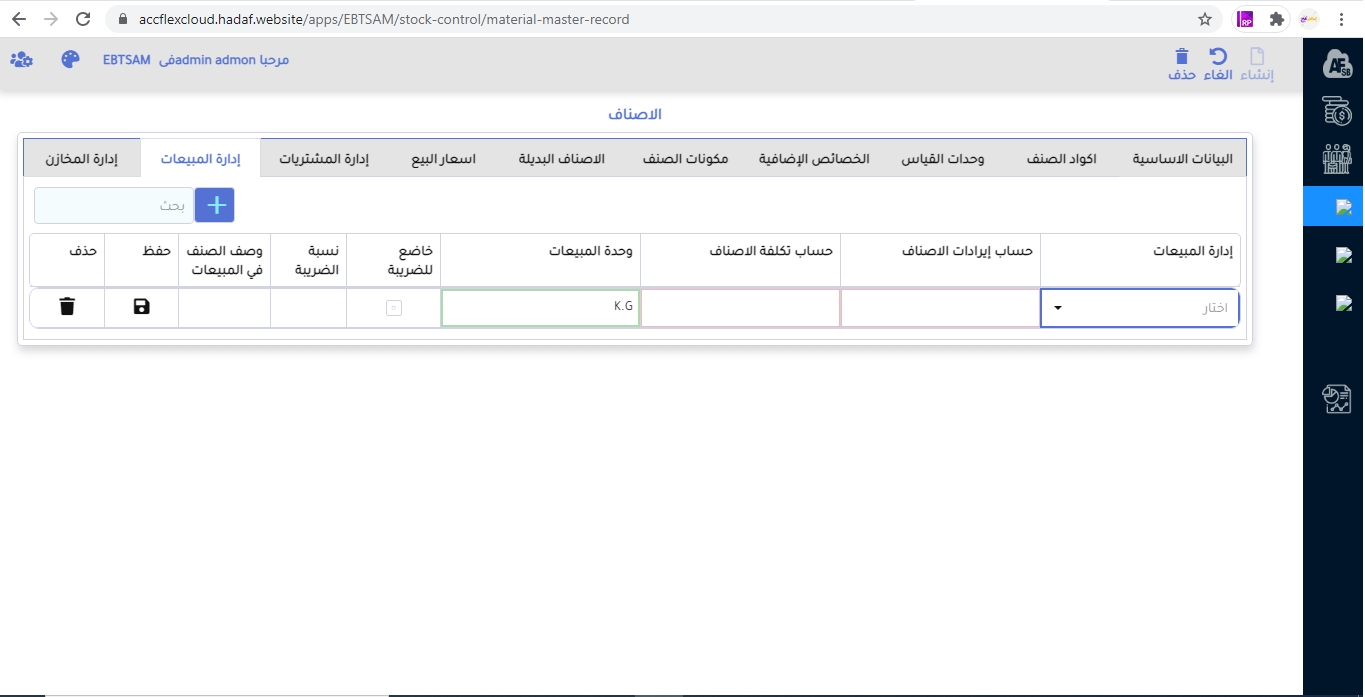Click the الغاء cancel undo button
Image resolution: width=1365 pixels, height=697 pixels.
click(1217, 65)
